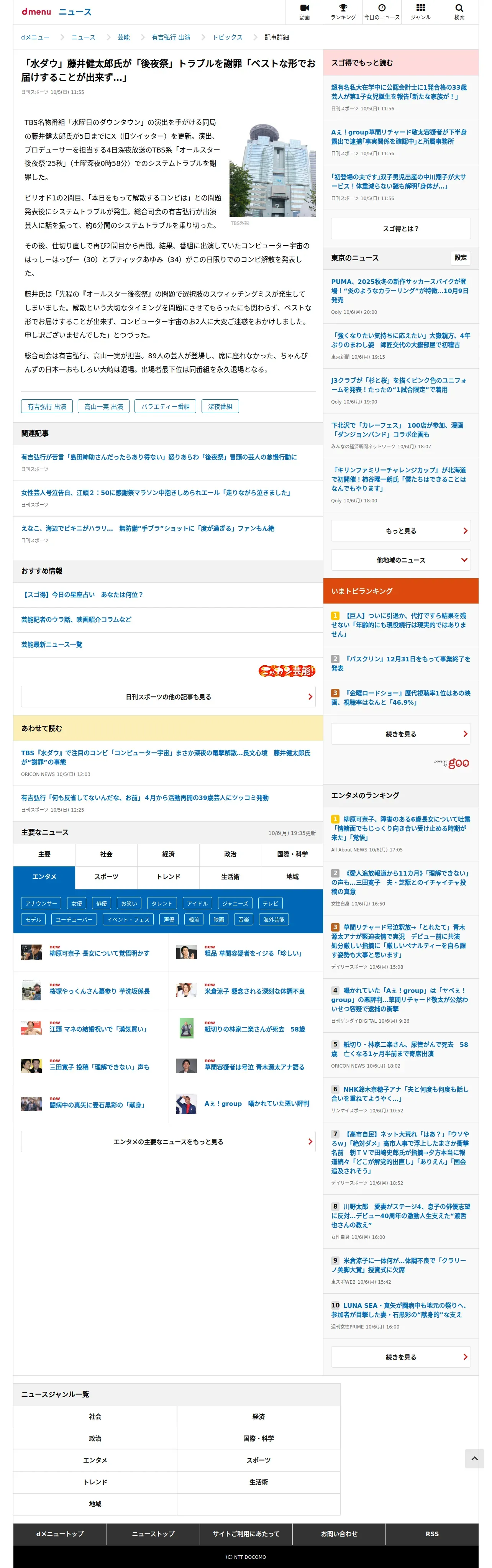Click the dmenu logo
Viewport: 492px width, 1568px height.
[x=36, y=11]
